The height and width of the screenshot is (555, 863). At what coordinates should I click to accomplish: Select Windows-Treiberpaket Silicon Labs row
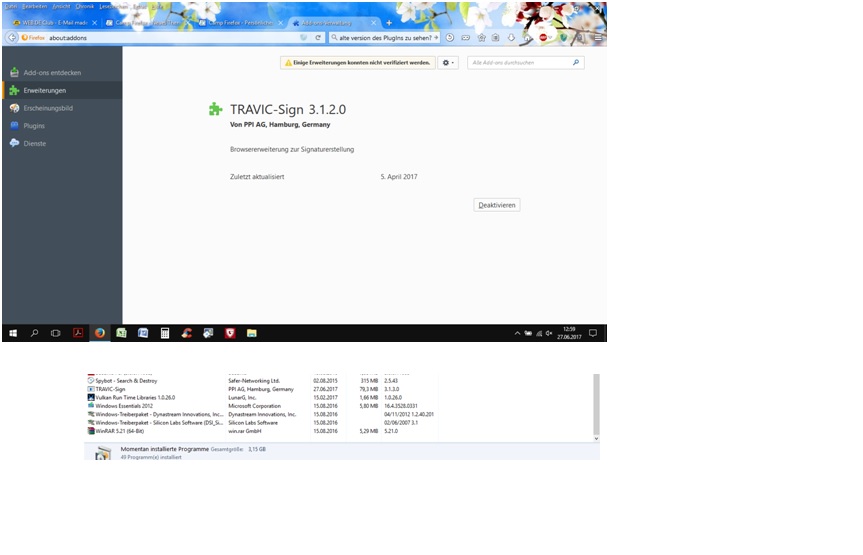tap(261, 423)
